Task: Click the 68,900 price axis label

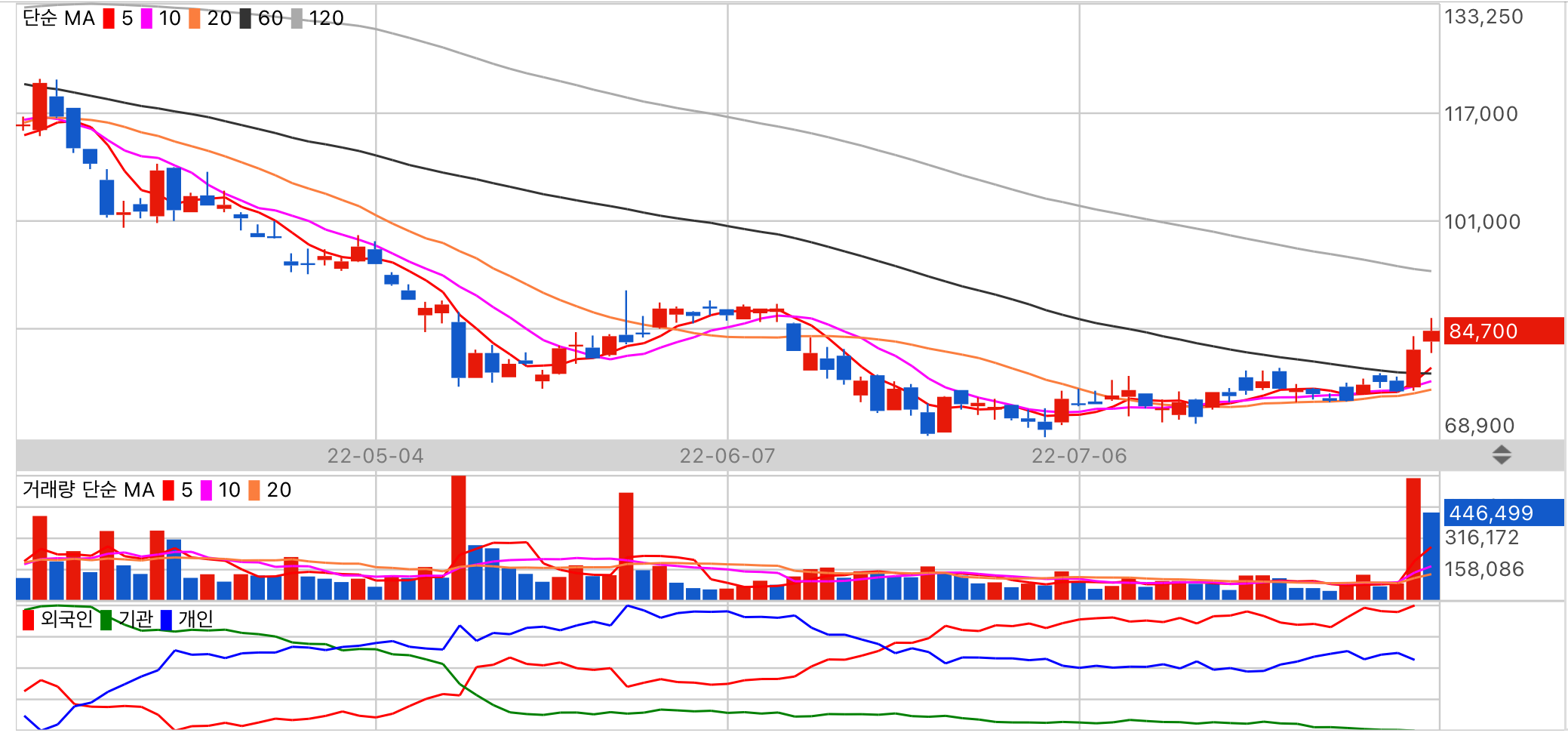Action: click(1479, 426)
